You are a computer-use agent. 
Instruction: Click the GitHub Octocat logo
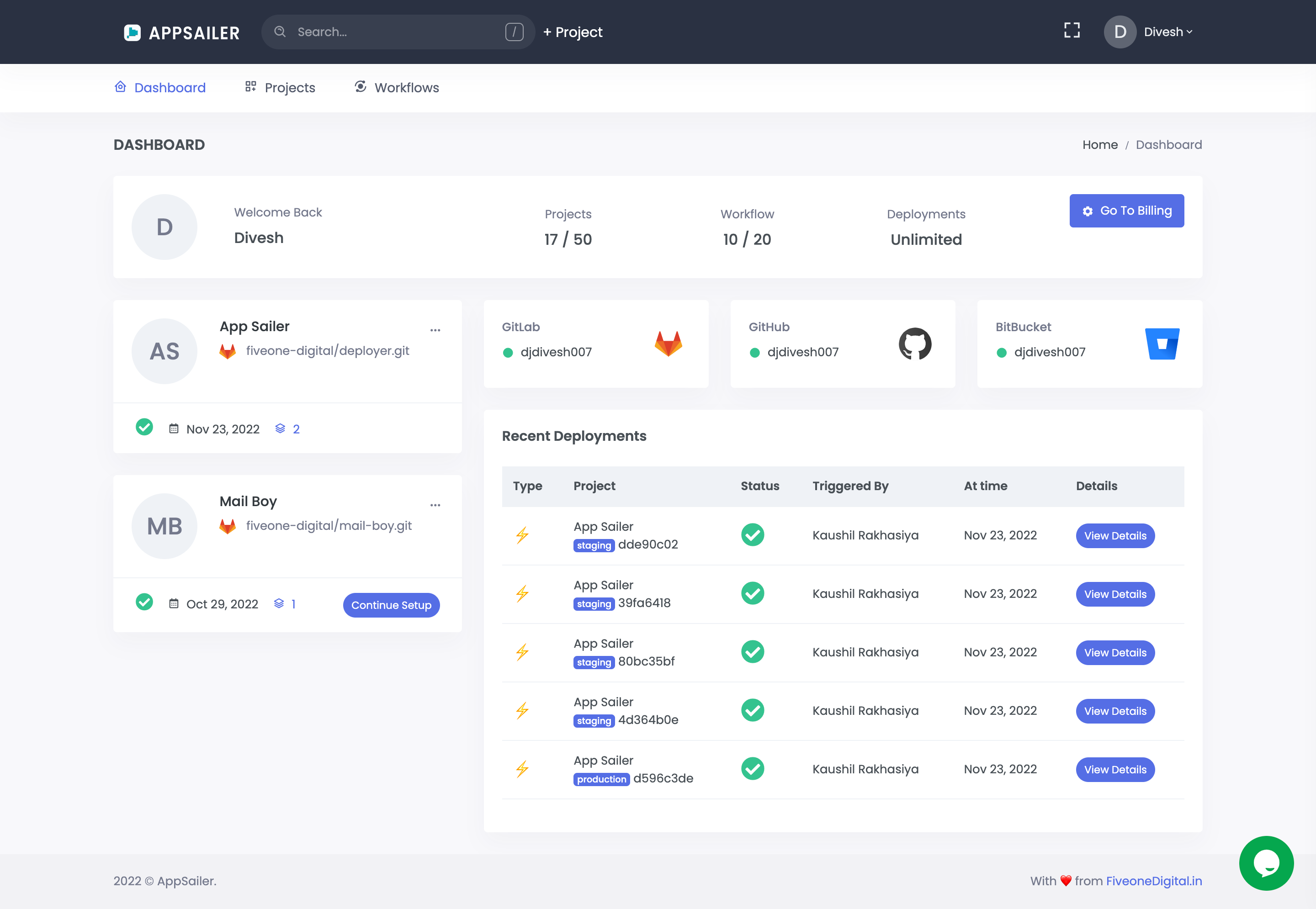click(915, 344)
